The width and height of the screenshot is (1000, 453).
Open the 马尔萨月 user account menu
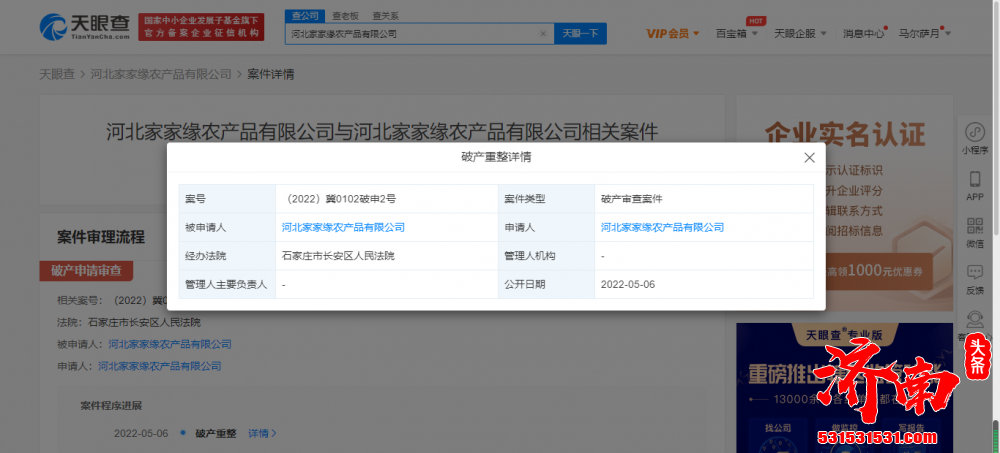(924, 33)
